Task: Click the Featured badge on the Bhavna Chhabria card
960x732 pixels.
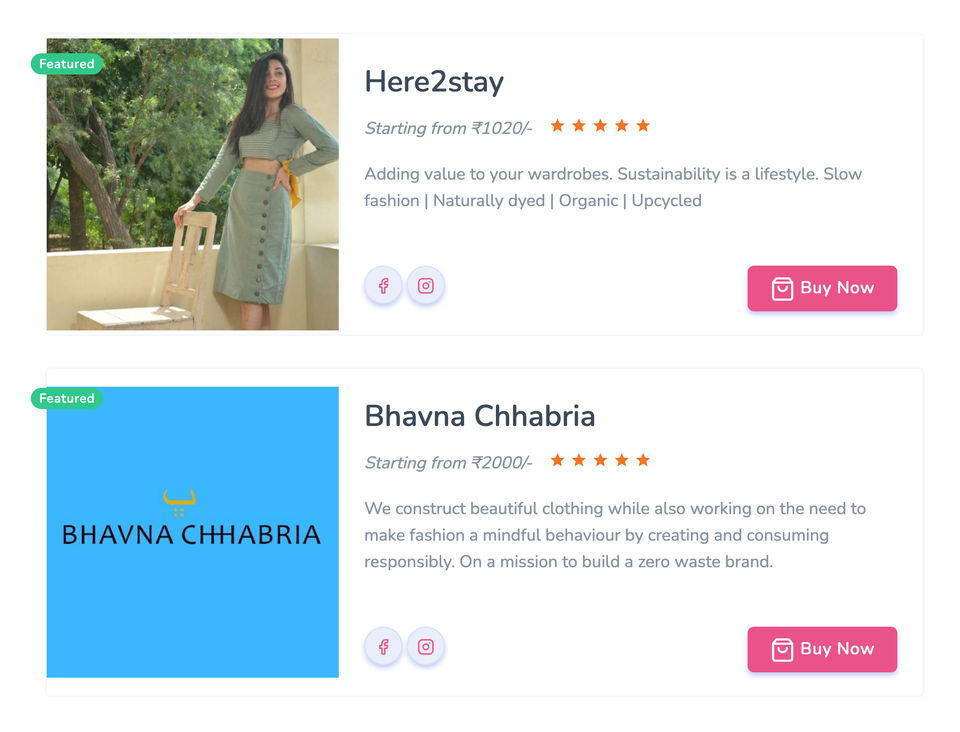Action: pos(67,398)
